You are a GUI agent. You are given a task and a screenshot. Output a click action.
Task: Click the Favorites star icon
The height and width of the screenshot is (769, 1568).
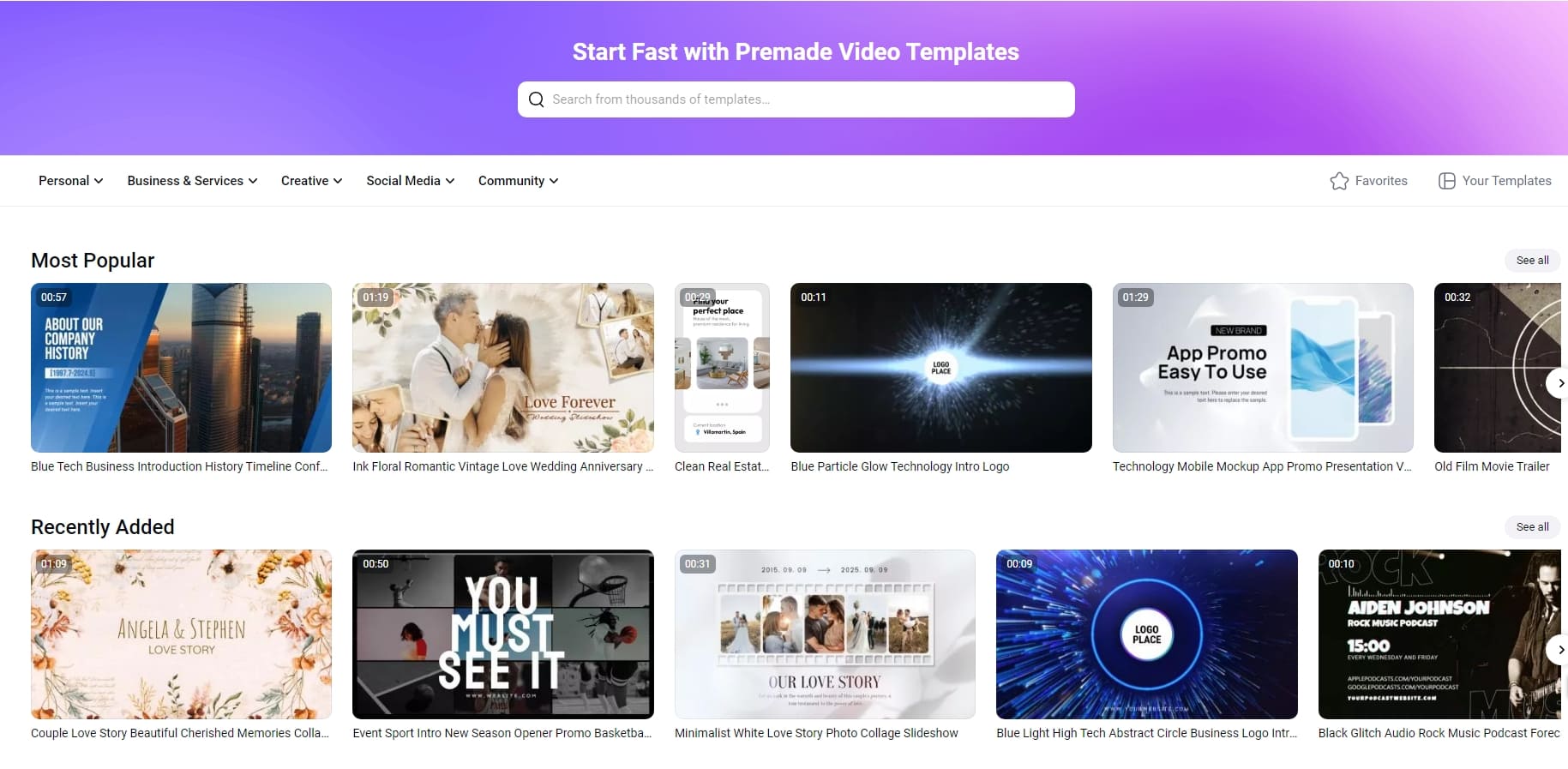point(1338,181)
